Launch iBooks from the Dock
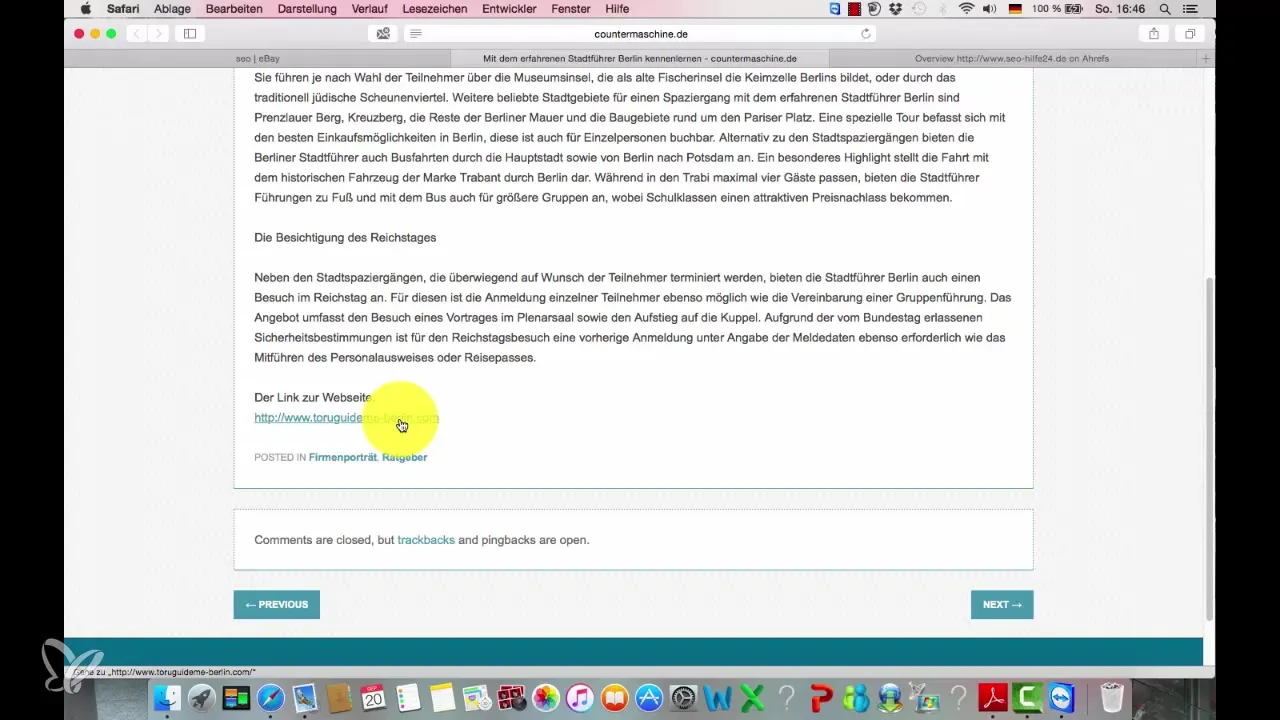Viewport: 1280px width, 720px height. point(614,697)
